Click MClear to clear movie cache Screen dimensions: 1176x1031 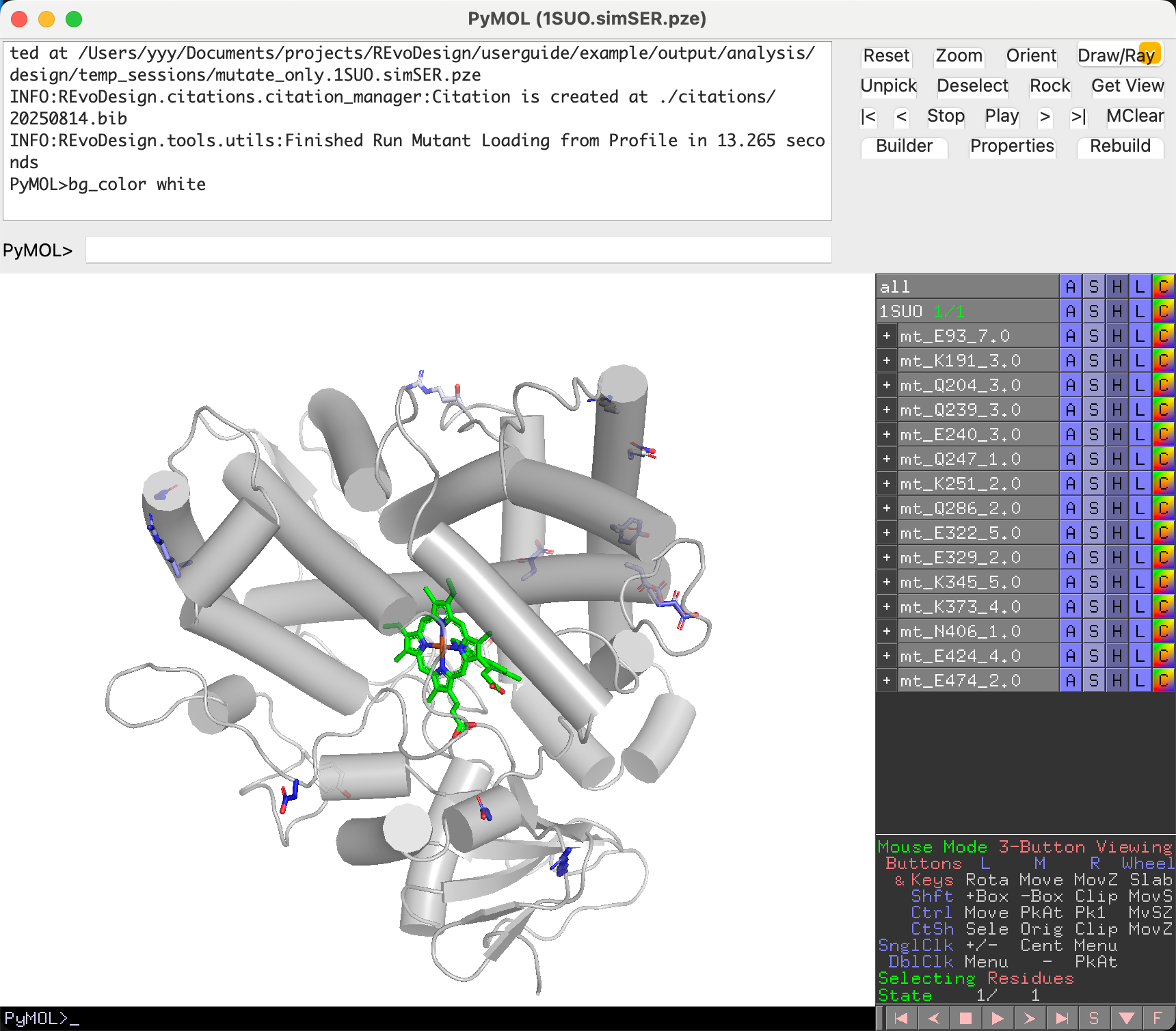(x=1135, y=116)
